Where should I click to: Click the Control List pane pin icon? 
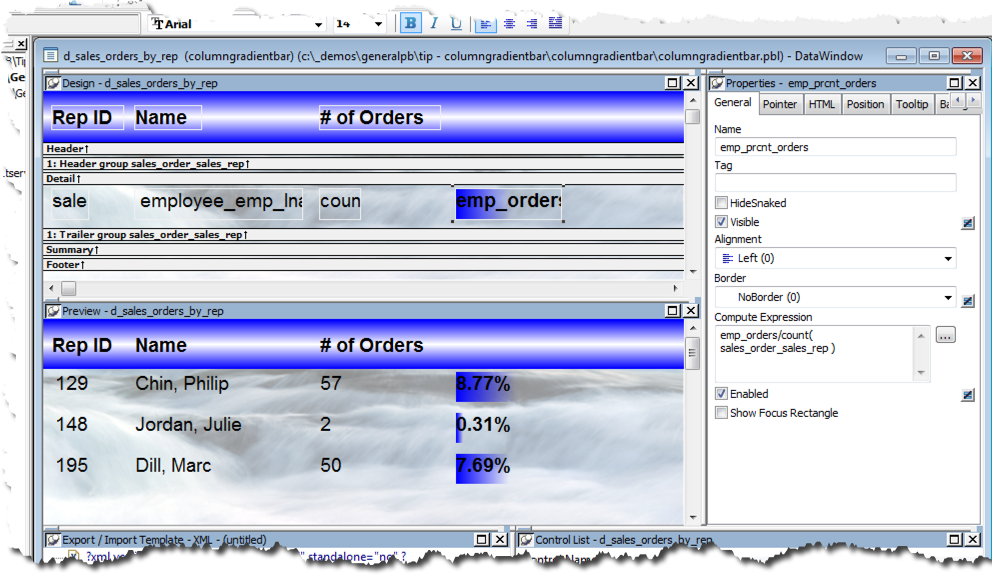coord(526,540)
